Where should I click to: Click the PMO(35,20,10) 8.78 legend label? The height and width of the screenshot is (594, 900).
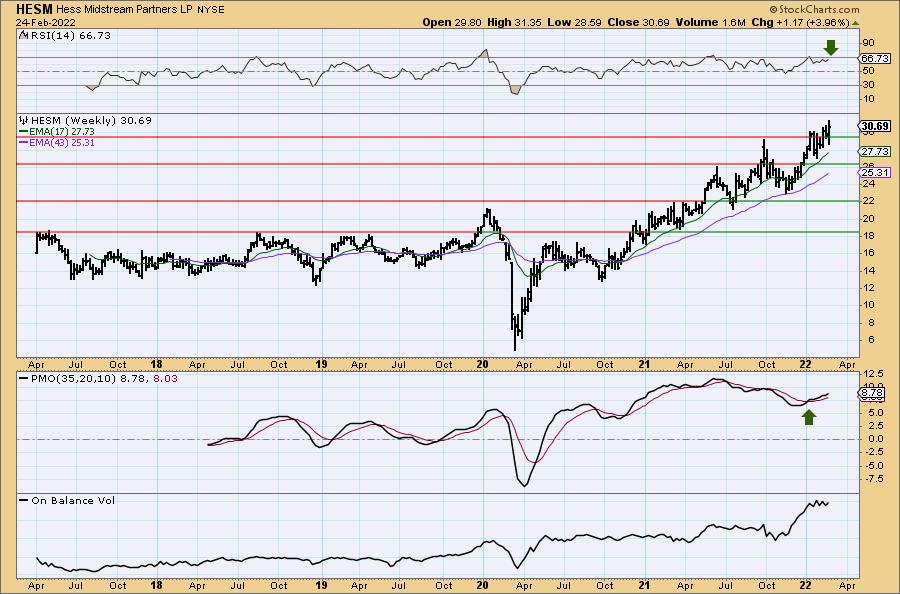90,379
